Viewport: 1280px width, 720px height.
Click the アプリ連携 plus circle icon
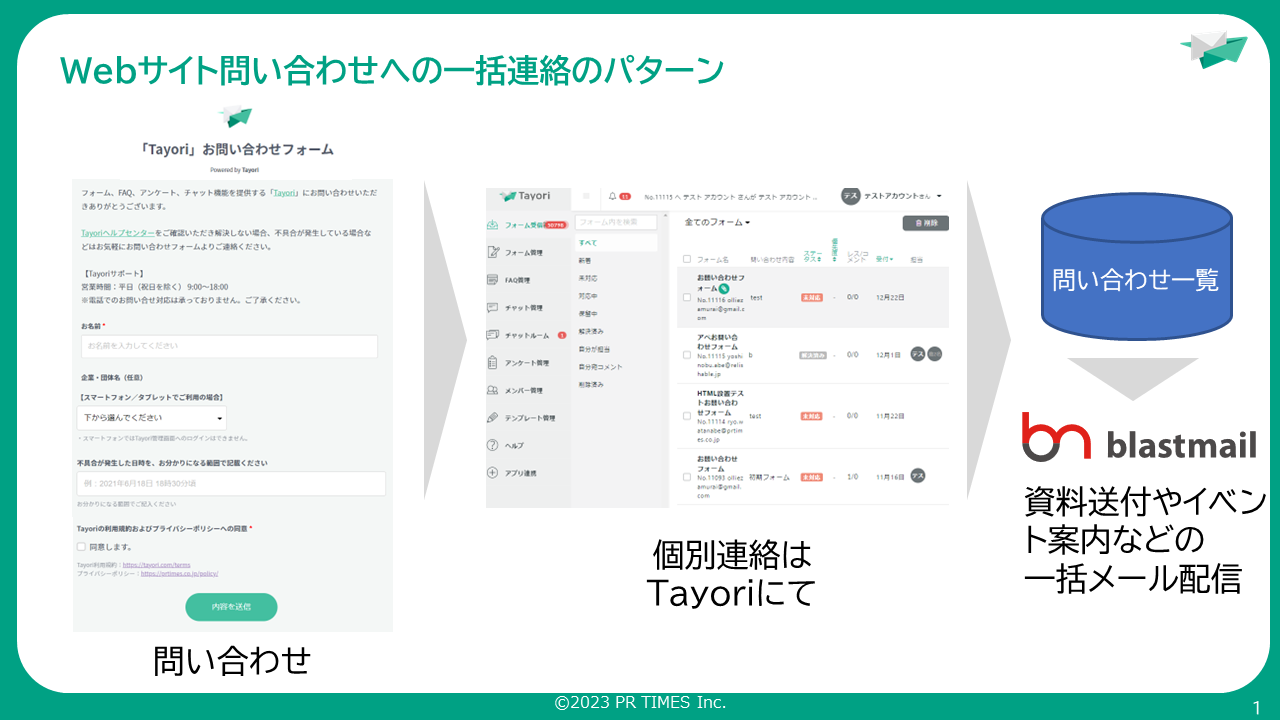point(492,473)
